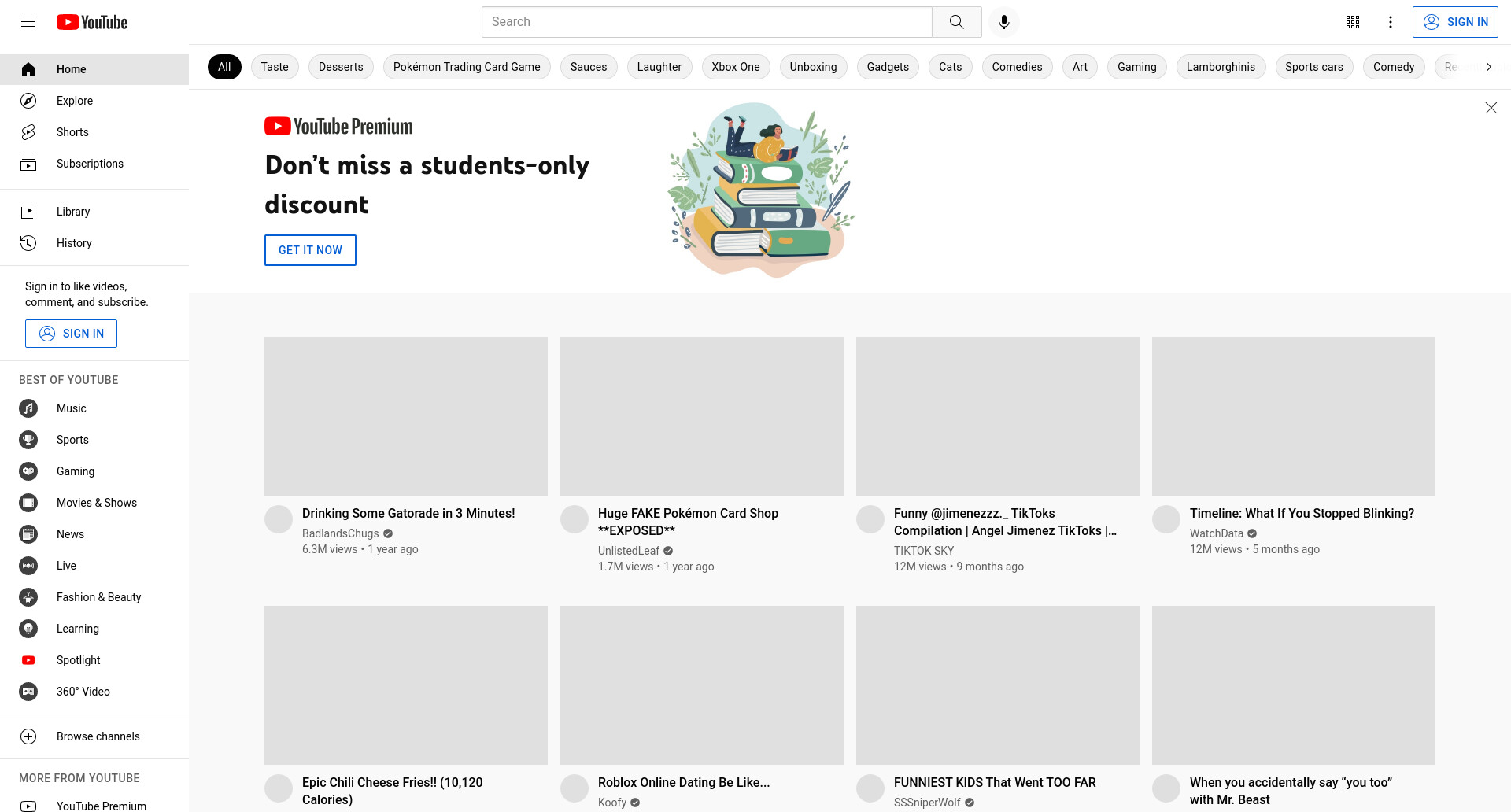Click the Home icon in sidebar

coord(28,69)
